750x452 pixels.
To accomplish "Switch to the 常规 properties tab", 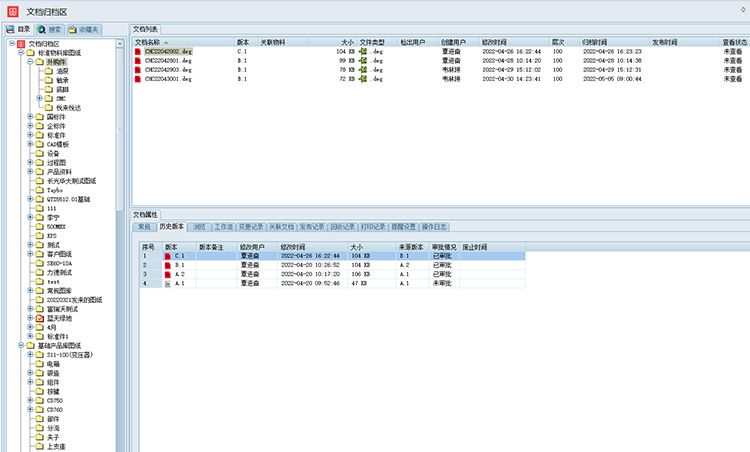I will point(144,227).
